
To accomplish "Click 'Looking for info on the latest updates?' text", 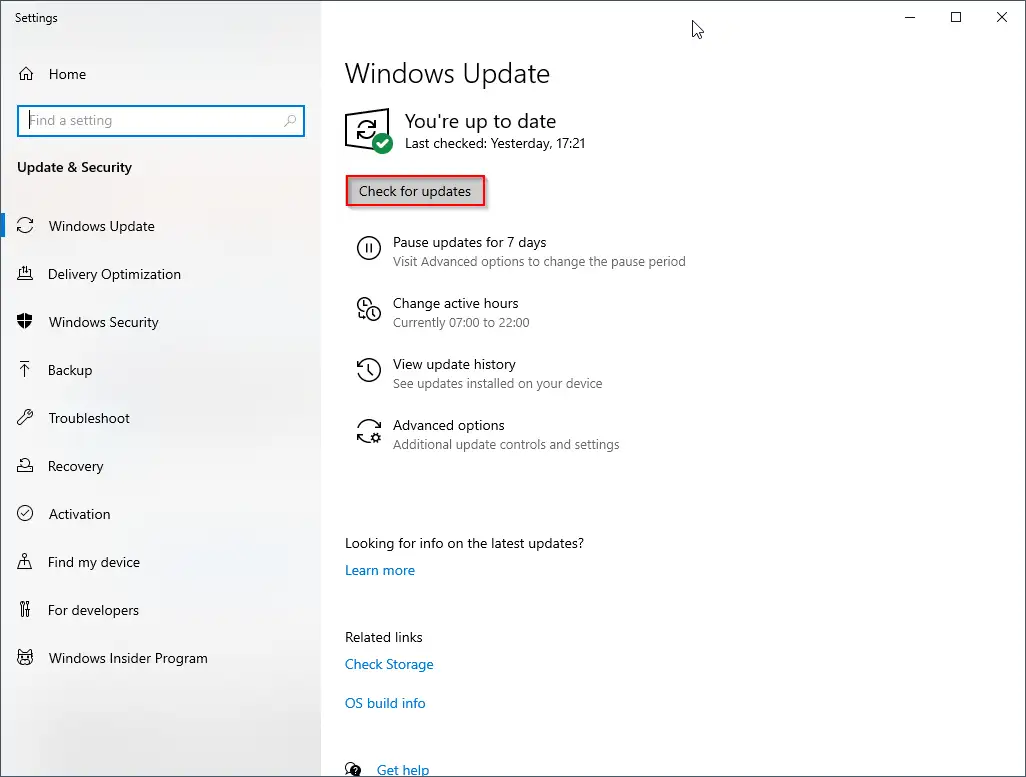I will pos(464,543).
